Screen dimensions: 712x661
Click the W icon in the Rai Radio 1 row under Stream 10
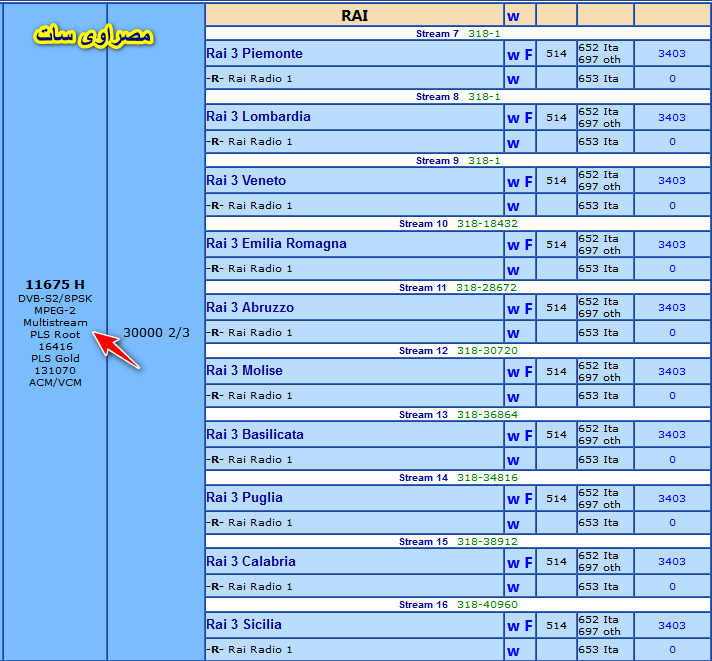[x=513, y=271]
